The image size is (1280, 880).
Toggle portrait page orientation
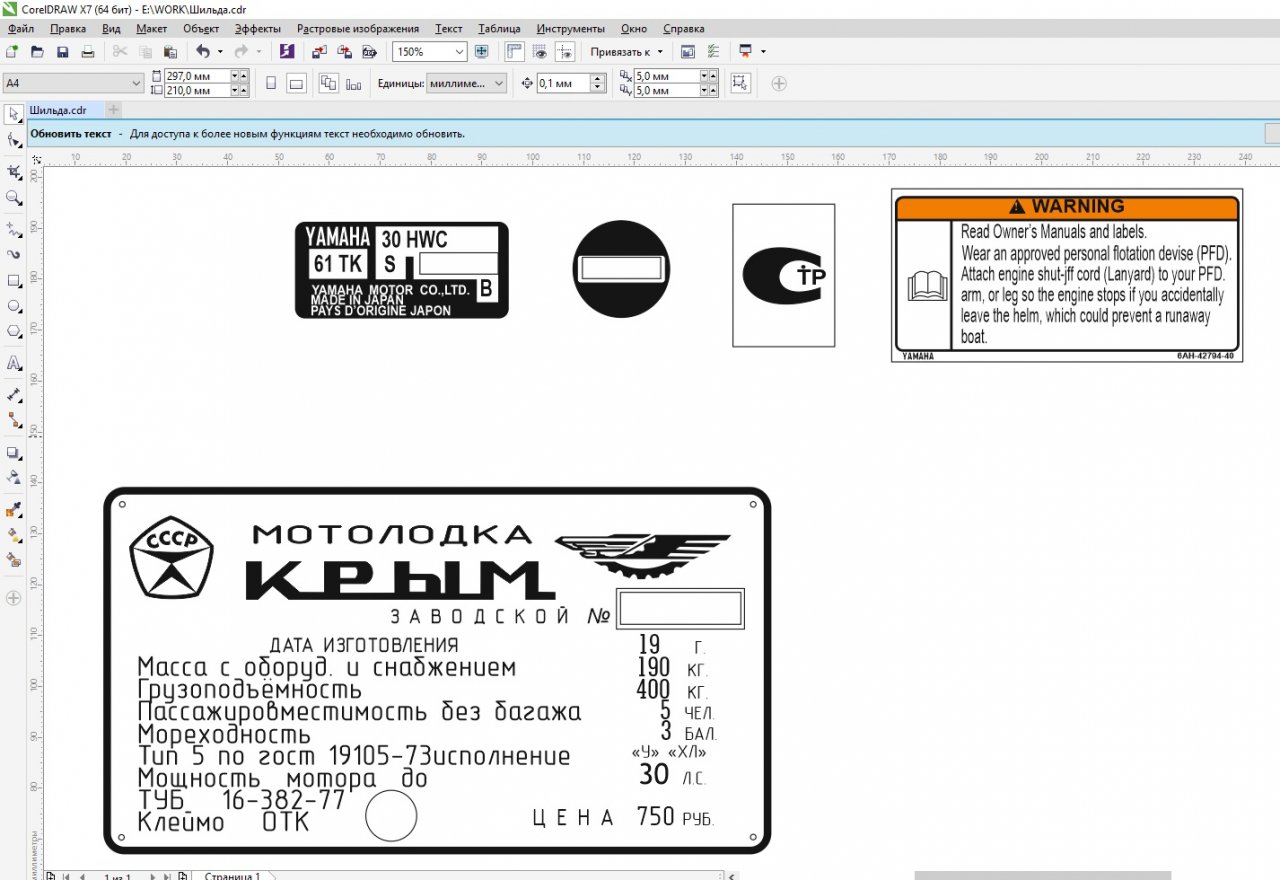pyautogui.click(x=270, y=84)
